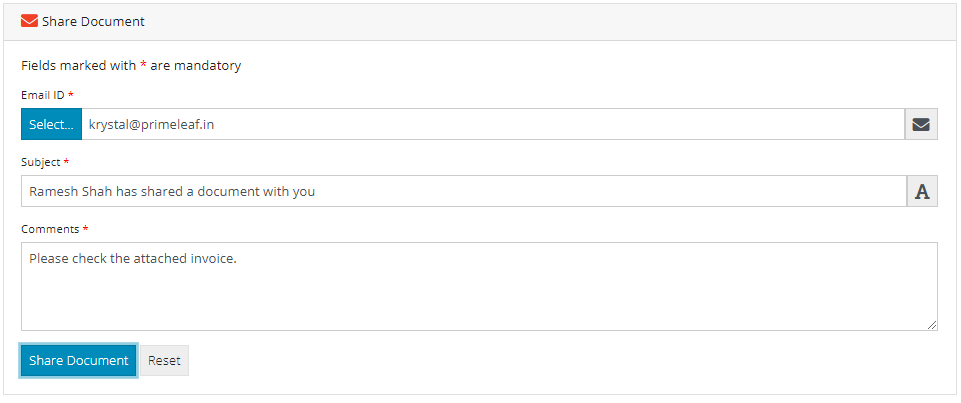Click the envelope icon in the panel header
The height and width of the screenshot is (403, 961).
pyautogui.click(x=29, y=21)
